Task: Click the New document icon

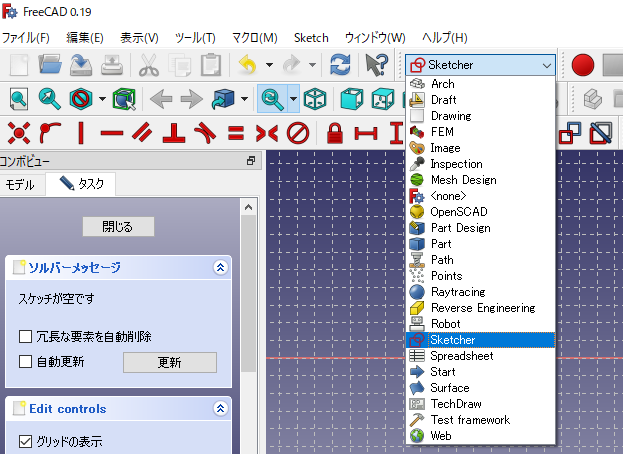Action: [x=19, y=65]
